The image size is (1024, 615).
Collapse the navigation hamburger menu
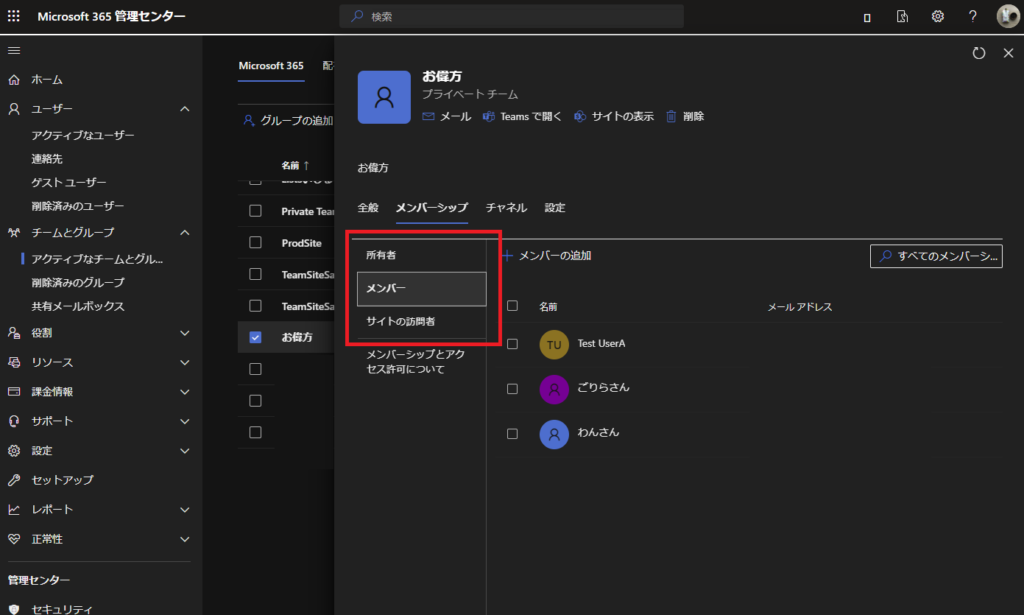[x=14, y=51]
